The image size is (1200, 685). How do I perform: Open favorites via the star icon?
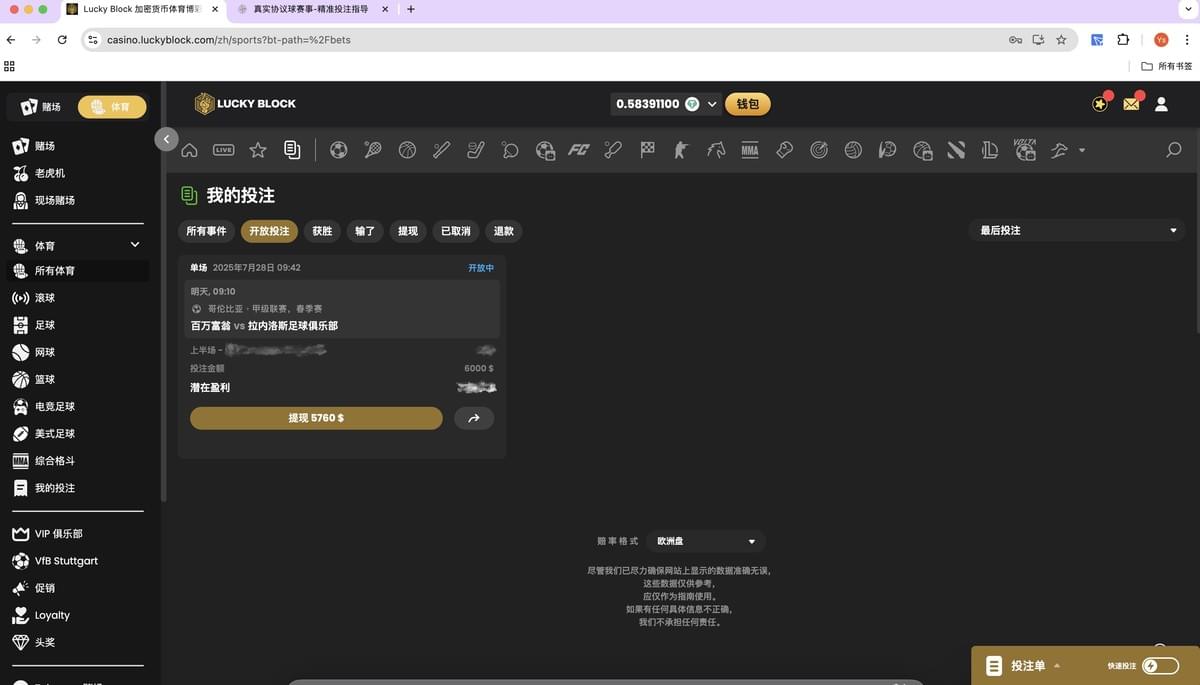point(258,150)
